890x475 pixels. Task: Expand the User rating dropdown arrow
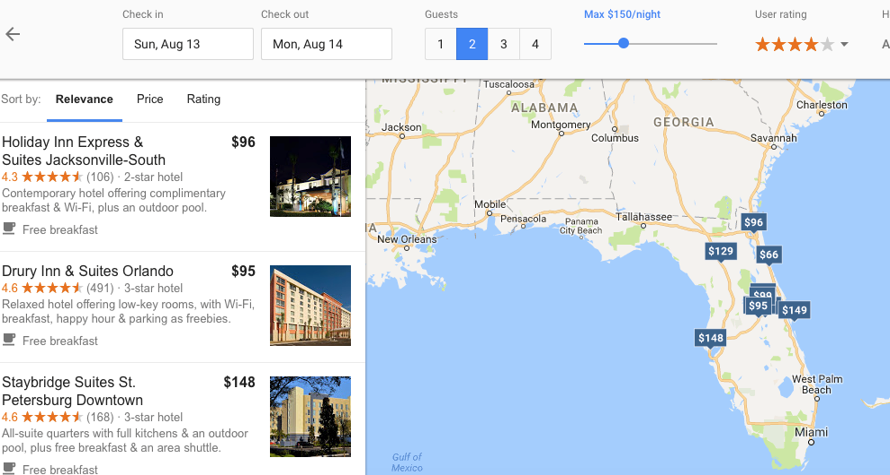(x=844, y=44)
